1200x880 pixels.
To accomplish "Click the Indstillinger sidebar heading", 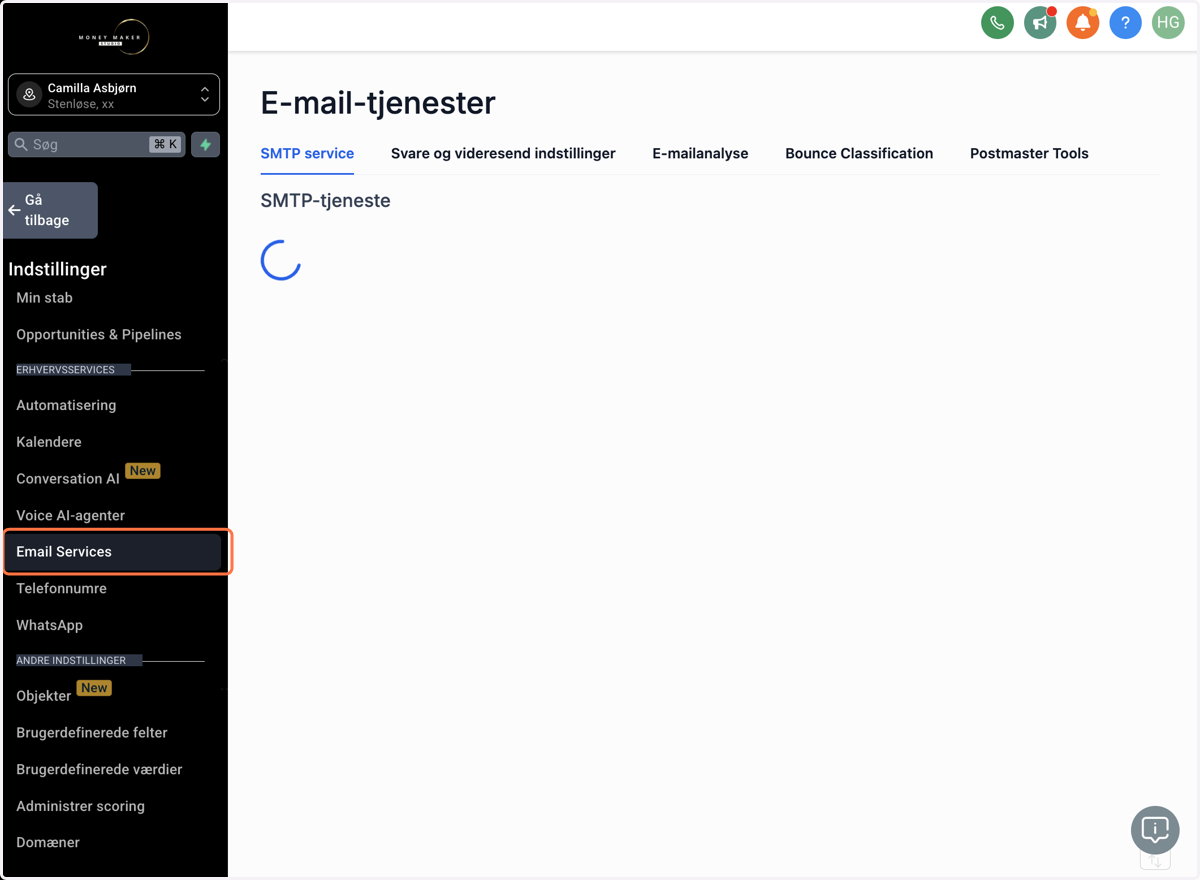I will [57, 269].
